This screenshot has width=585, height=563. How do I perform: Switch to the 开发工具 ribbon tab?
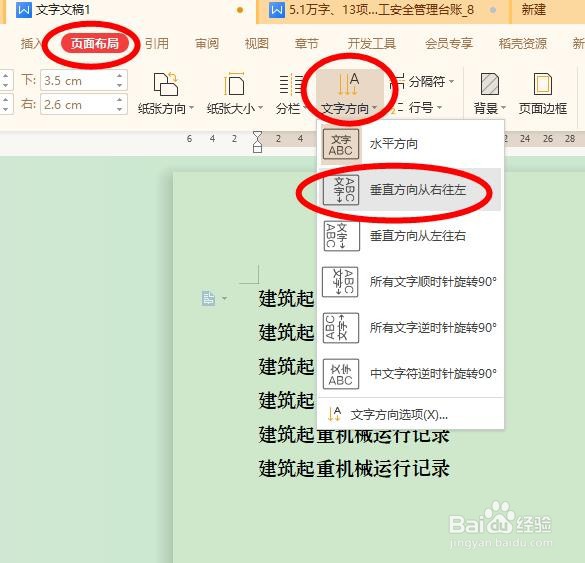click(372, 44)
